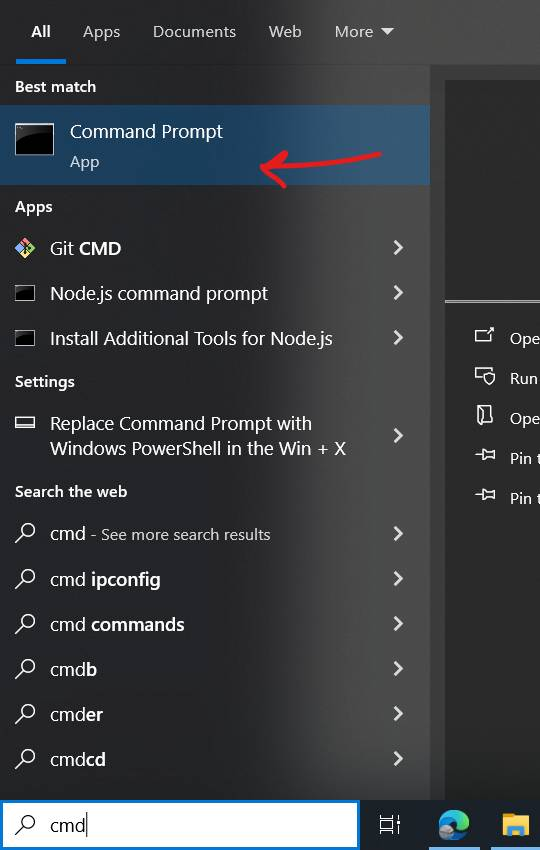Select the cmder web search suggestion
This screenshot has width=540, height=850.
click(209, 714)
